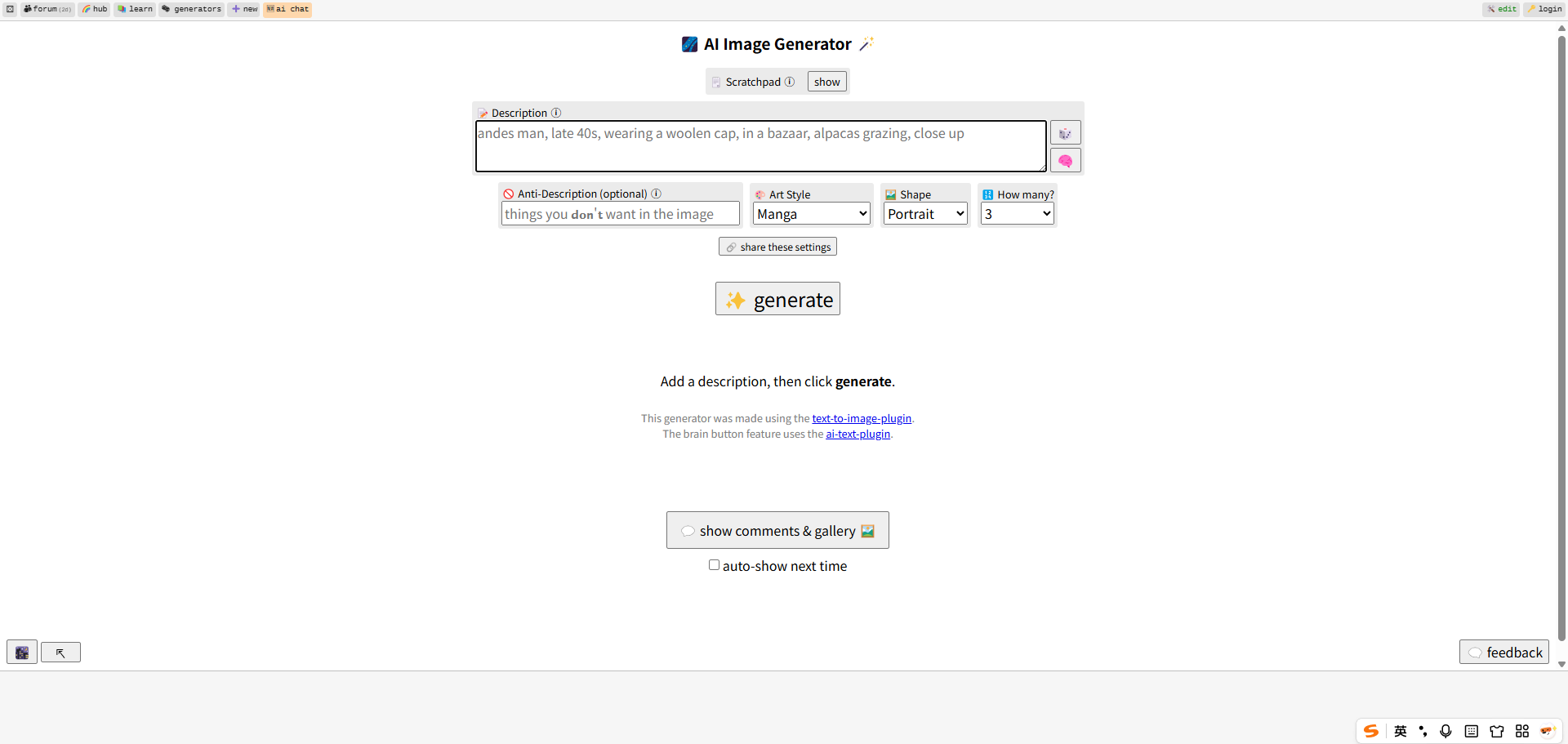This screenshot has height=744, width=1568.
Task: Open the info tooltip next to Description
Action: pos(556,113)
